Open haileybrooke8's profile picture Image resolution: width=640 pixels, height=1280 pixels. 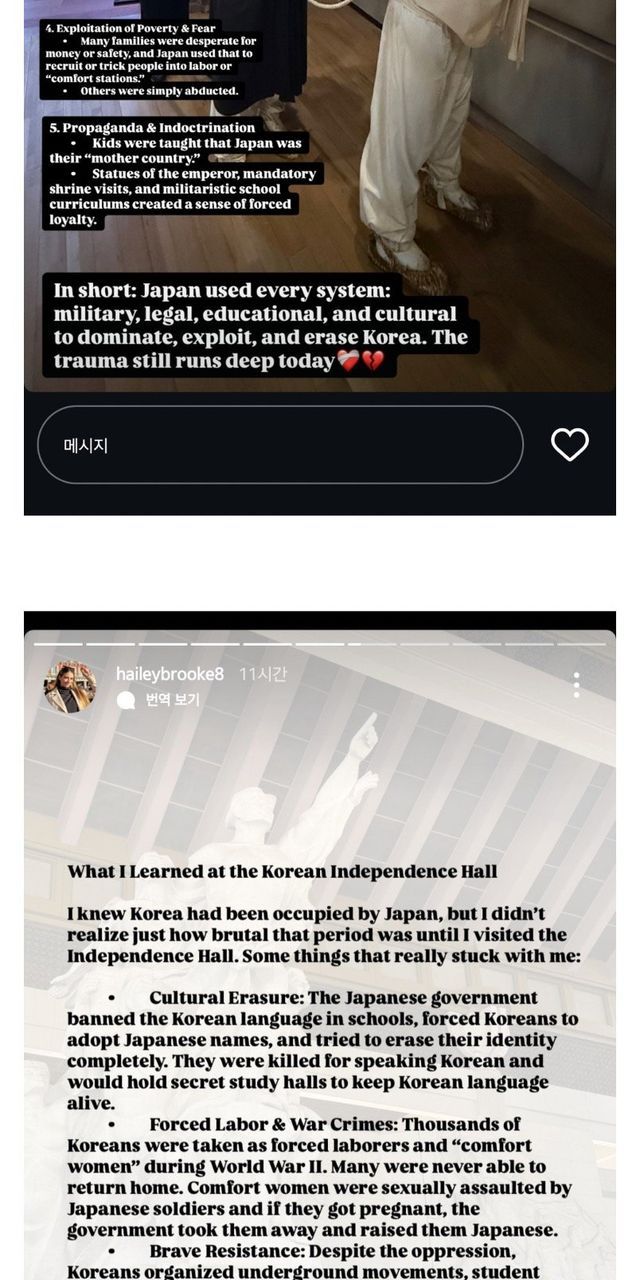70,687
